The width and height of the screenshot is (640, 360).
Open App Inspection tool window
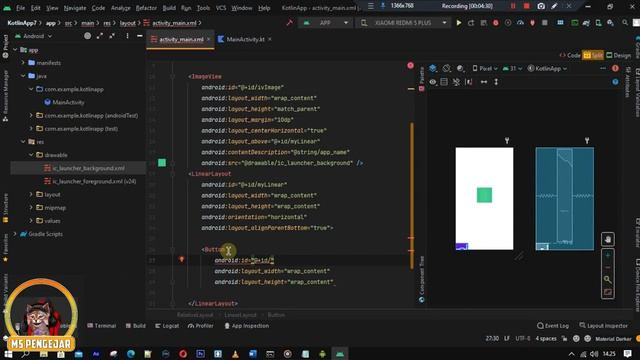click(x=247, y=326)
